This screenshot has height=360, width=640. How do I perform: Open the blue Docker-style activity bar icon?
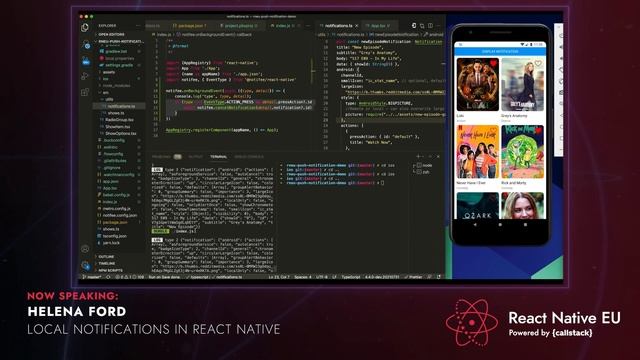[86, 61]
